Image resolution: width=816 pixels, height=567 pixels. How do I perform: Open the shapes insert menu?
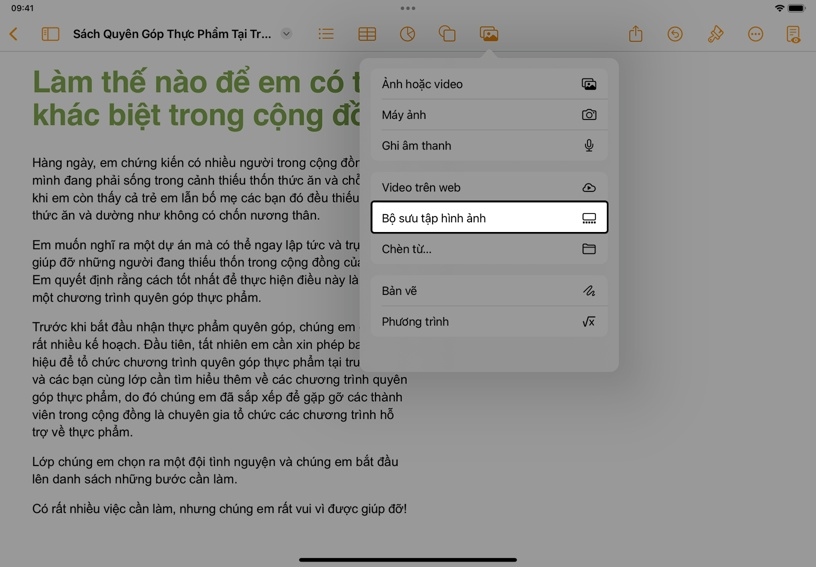447,34
